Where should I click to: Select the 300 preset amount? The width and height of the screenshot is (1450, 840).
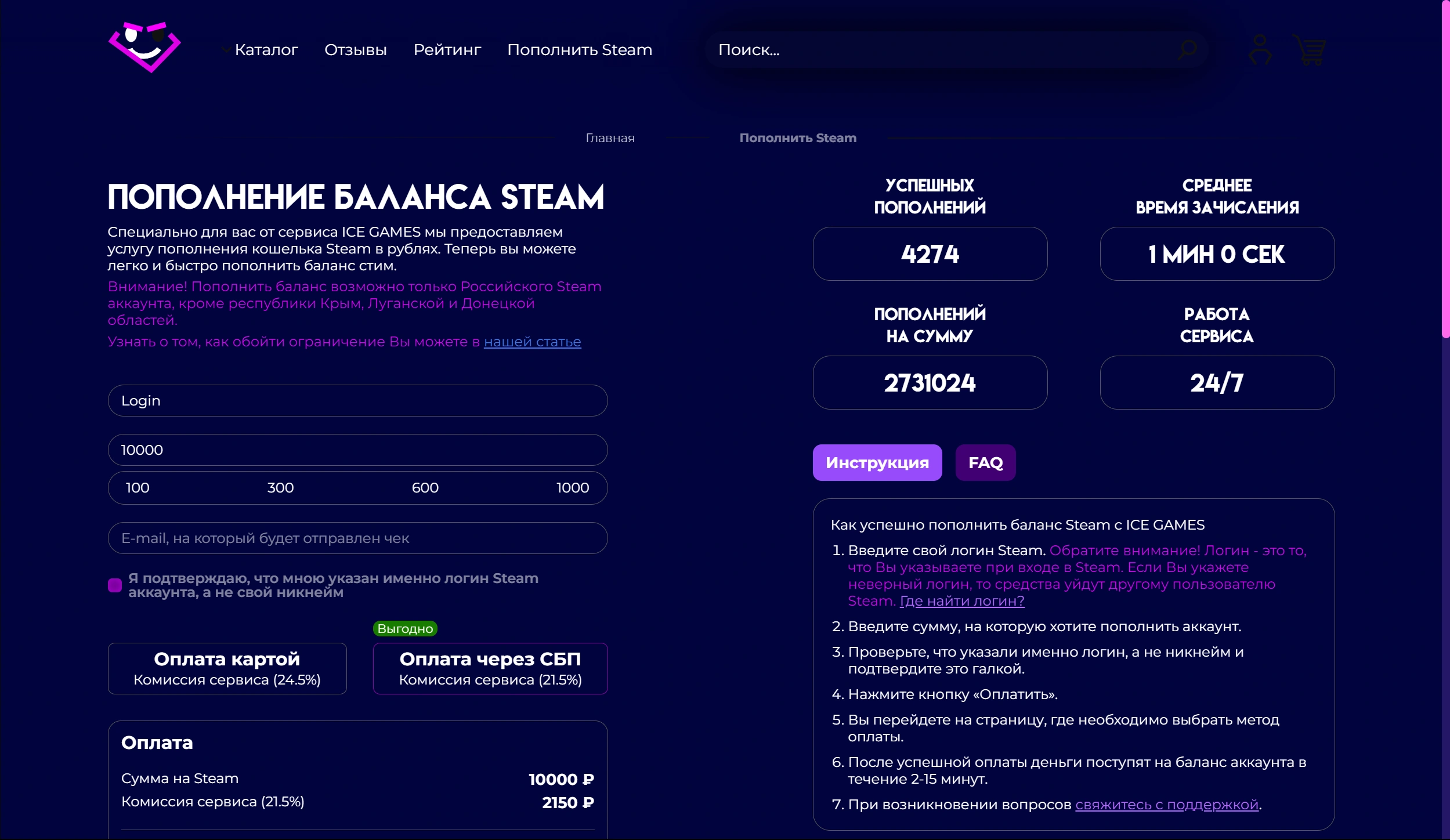click(280, 488)
